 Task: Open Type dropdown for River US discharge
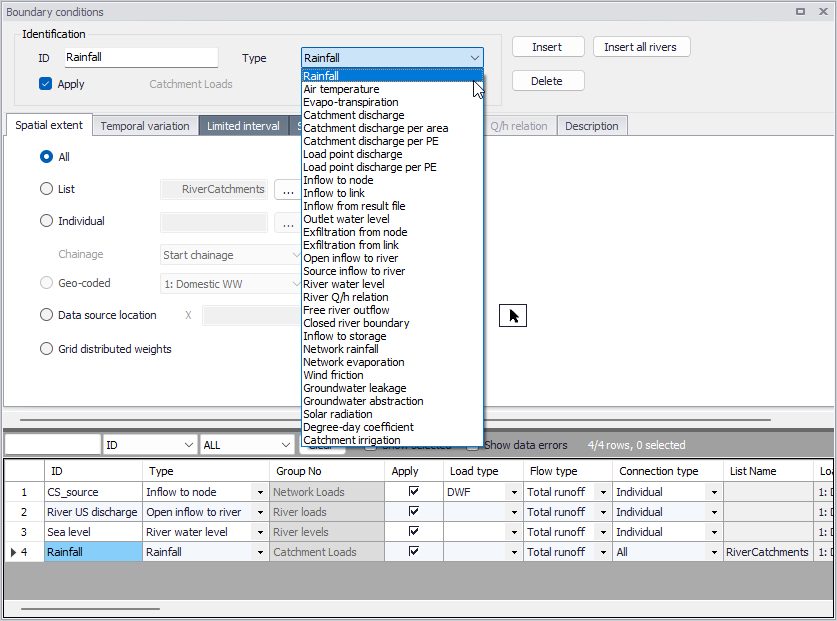click(x=260, y=512)
